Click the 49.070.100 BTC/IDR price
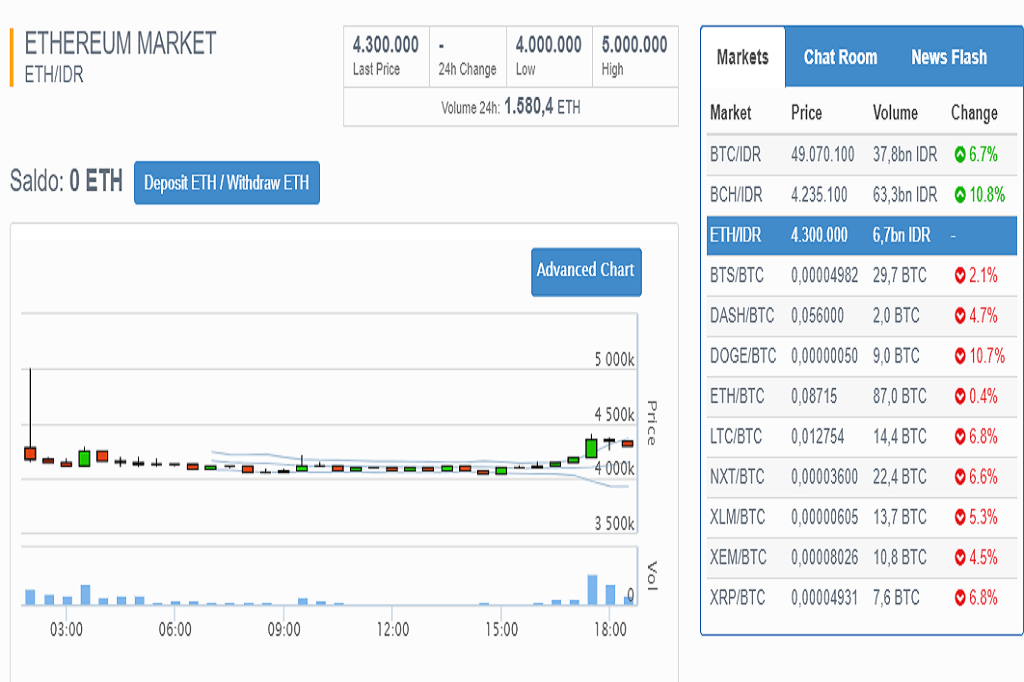The image size is (1024, 682). [823, 155]
